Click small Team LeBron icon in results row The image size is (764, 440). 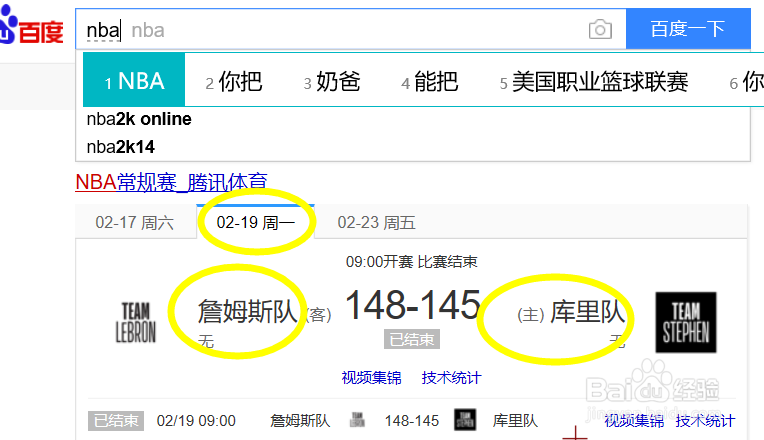click(x=357, y=420)
